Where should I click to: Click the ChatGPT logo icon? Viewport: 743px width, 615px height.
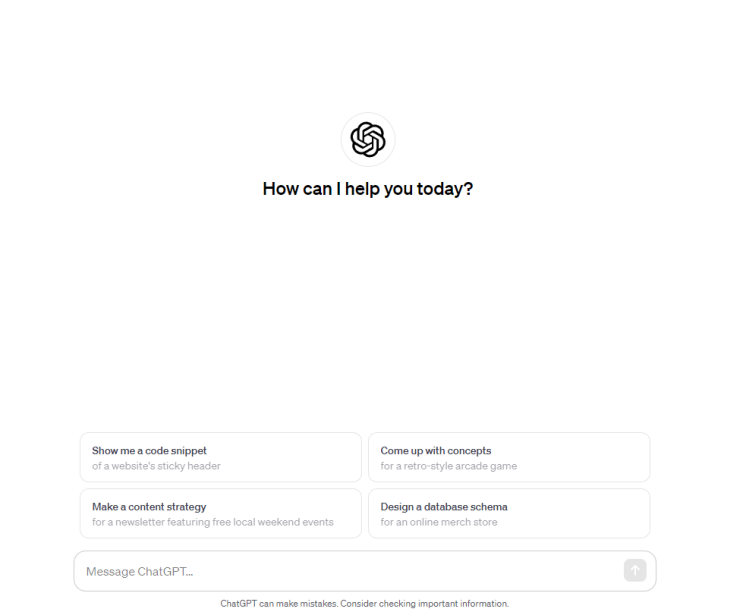click(x=368, y=140)
